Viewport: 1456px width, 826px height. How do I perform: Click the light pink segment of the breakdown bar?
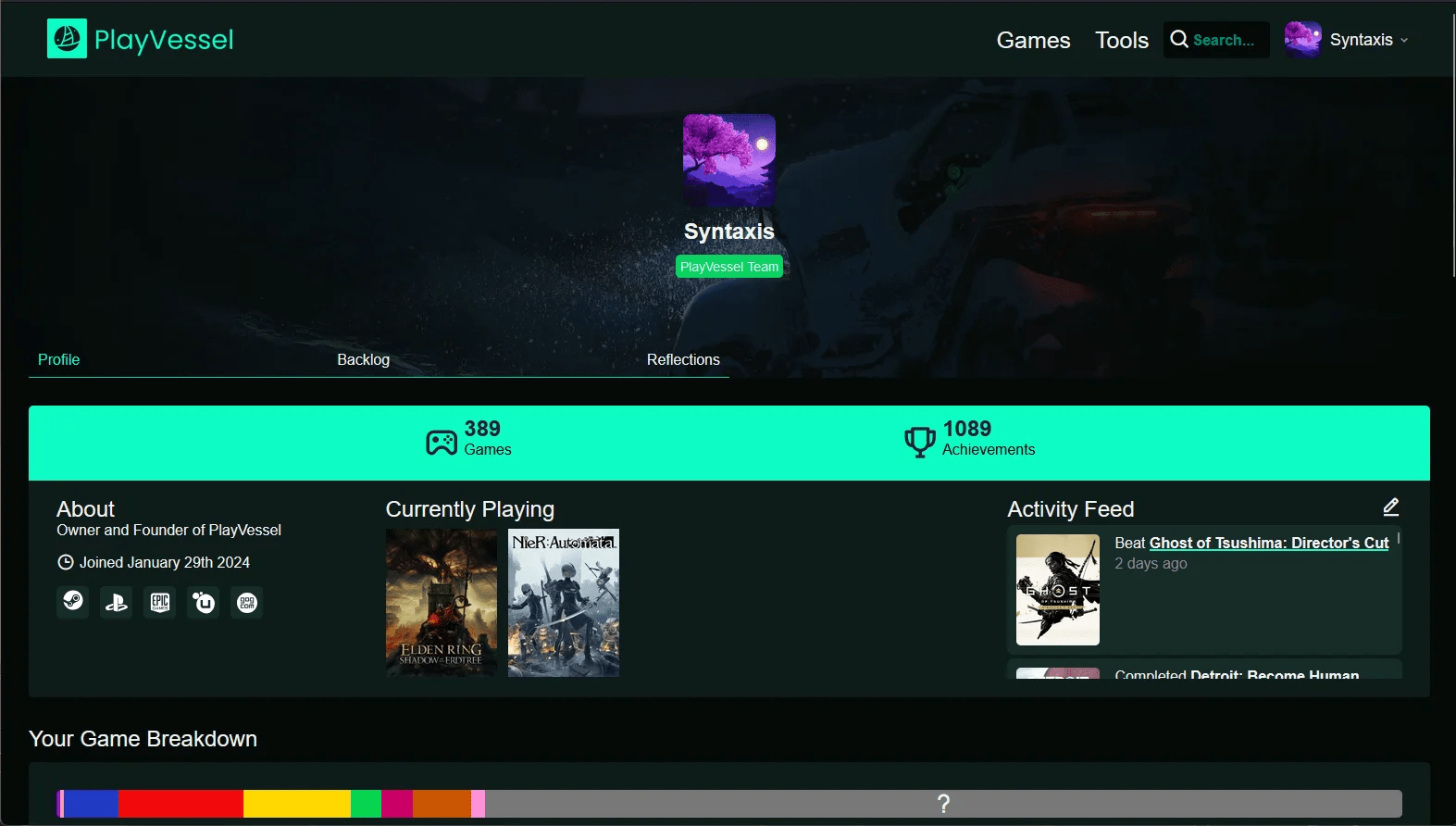478,804
